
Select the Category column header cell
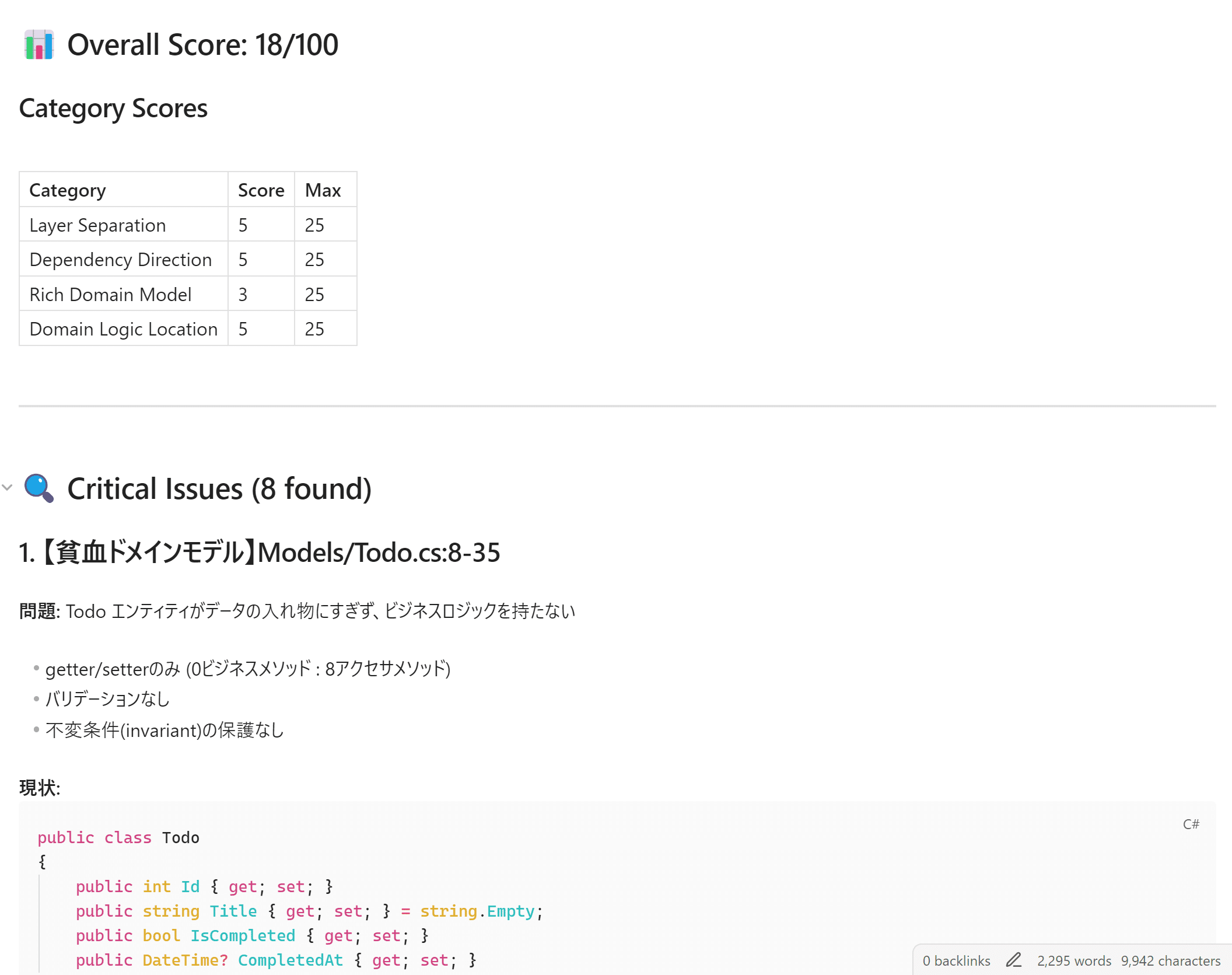tap(68, 190)
